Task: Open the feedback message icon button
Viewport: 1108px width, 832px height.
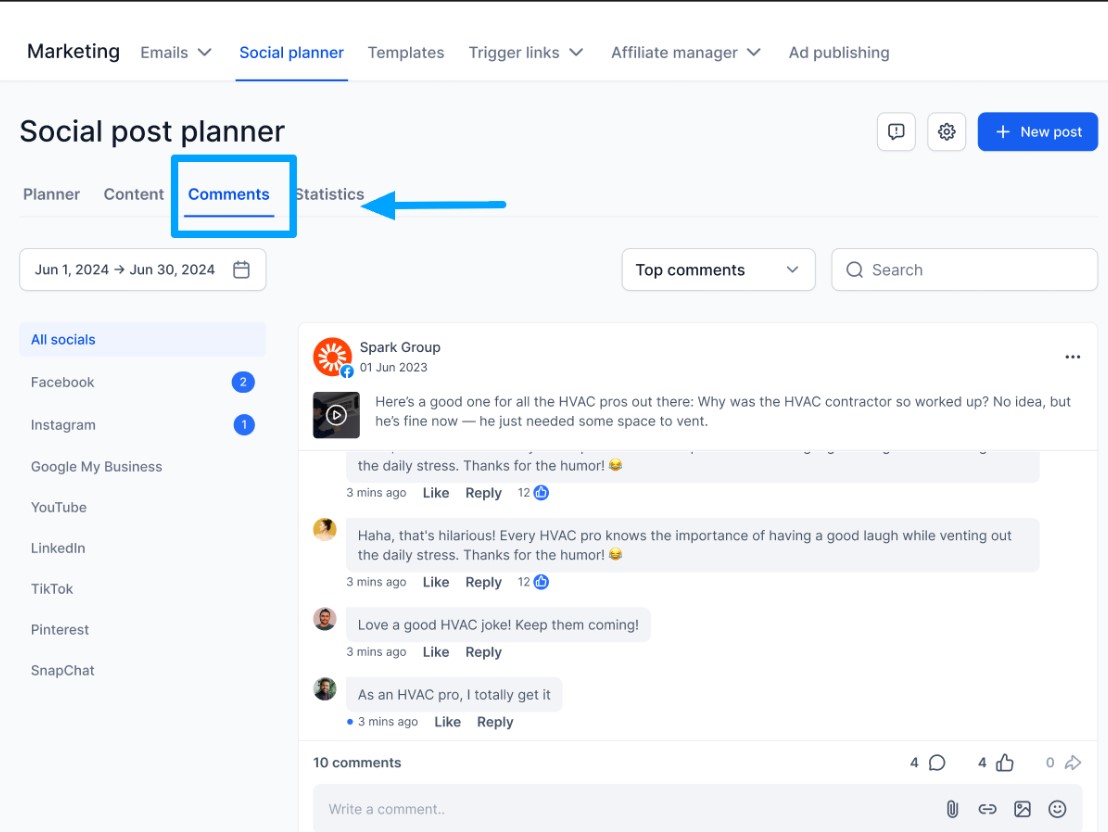Action: pos(896,131)
